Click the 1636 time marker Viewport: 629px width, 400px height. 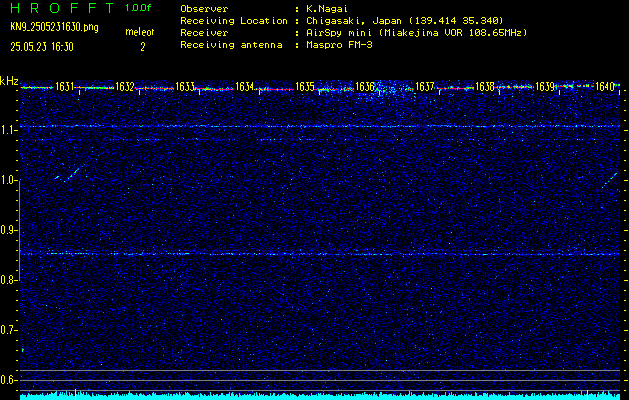tap(365, 87)
